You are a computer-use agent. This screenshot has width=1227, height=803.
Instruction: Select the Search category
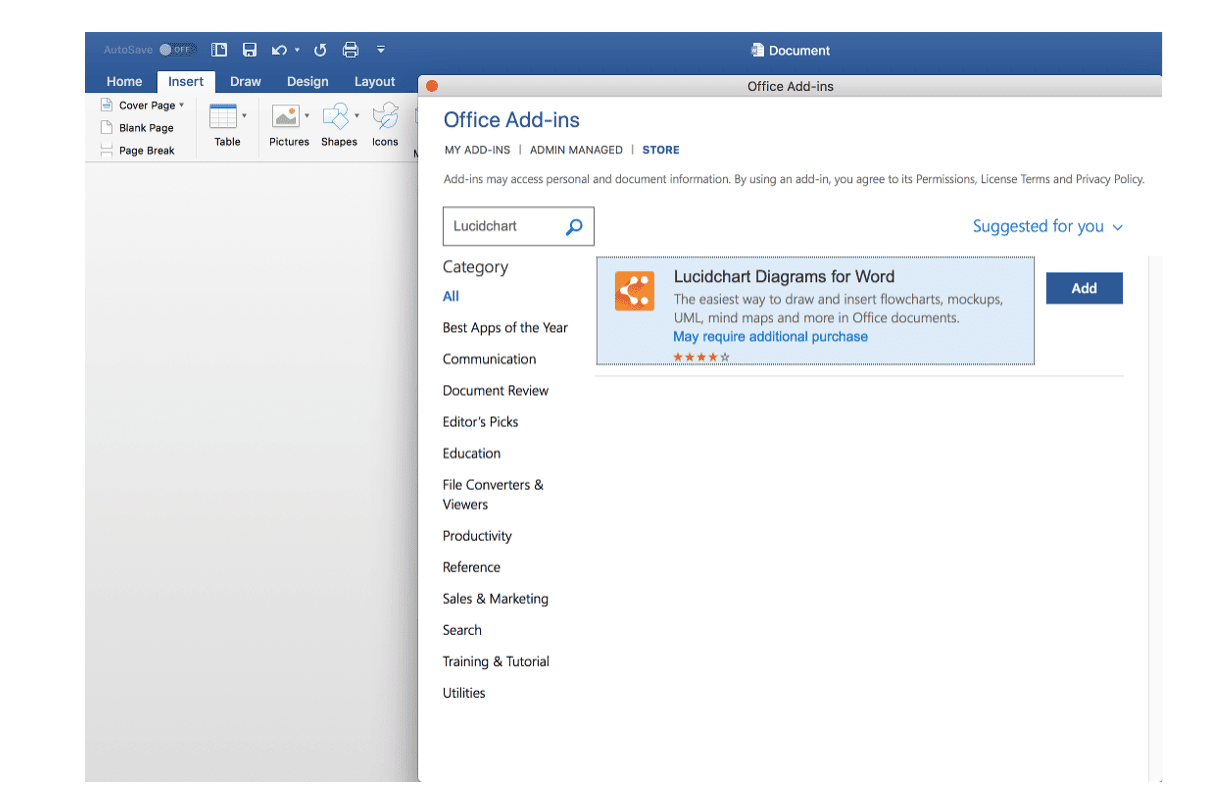pyautogui.click(x=462, y=630)
